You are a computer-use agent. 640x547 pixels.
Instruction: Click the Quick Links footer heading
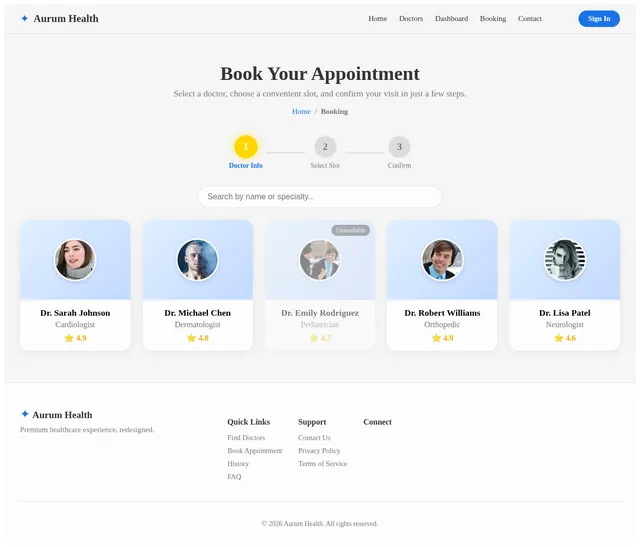(x=249, y=422)
